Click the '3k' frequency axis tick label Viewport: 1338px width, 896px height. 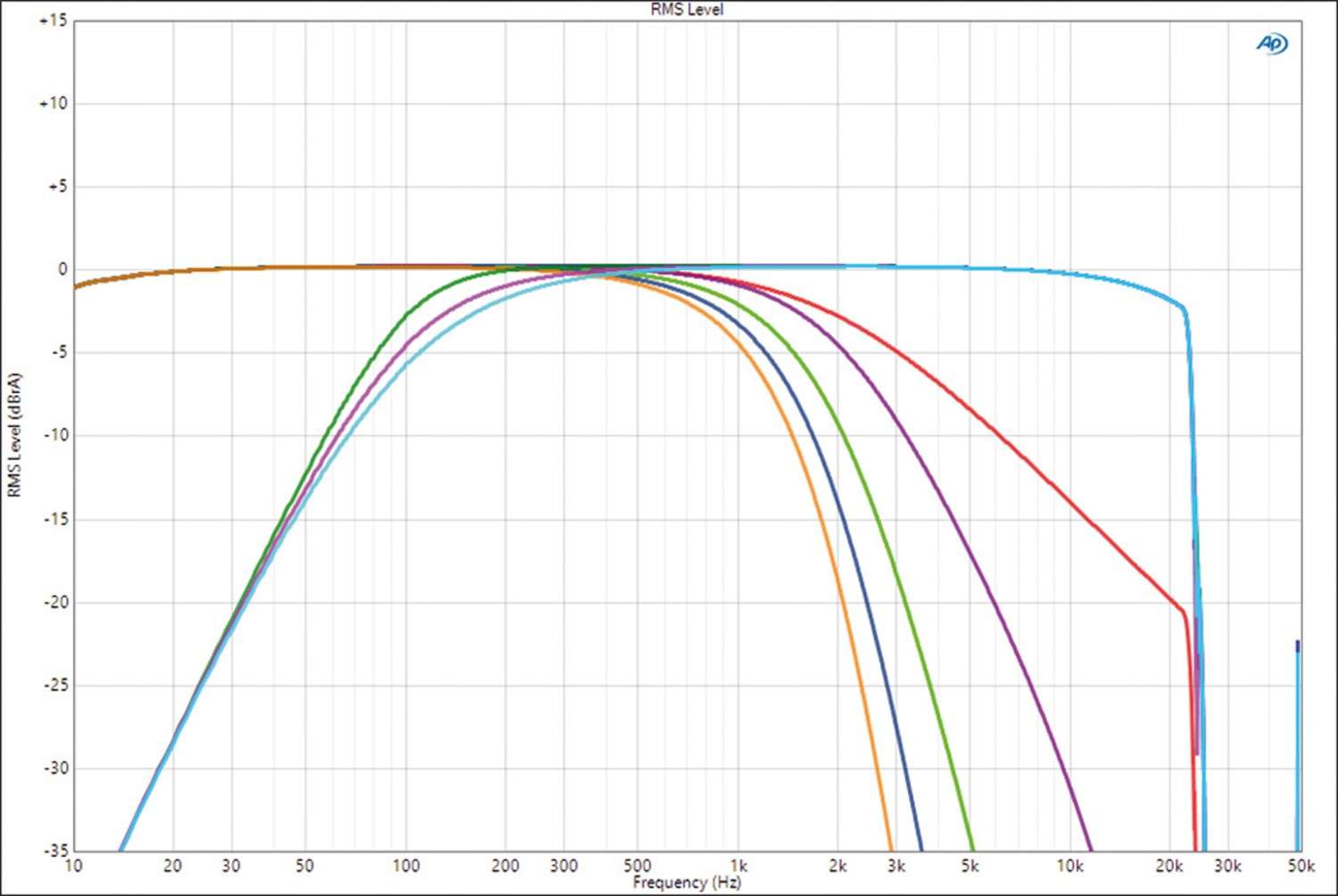pos(896,866)
